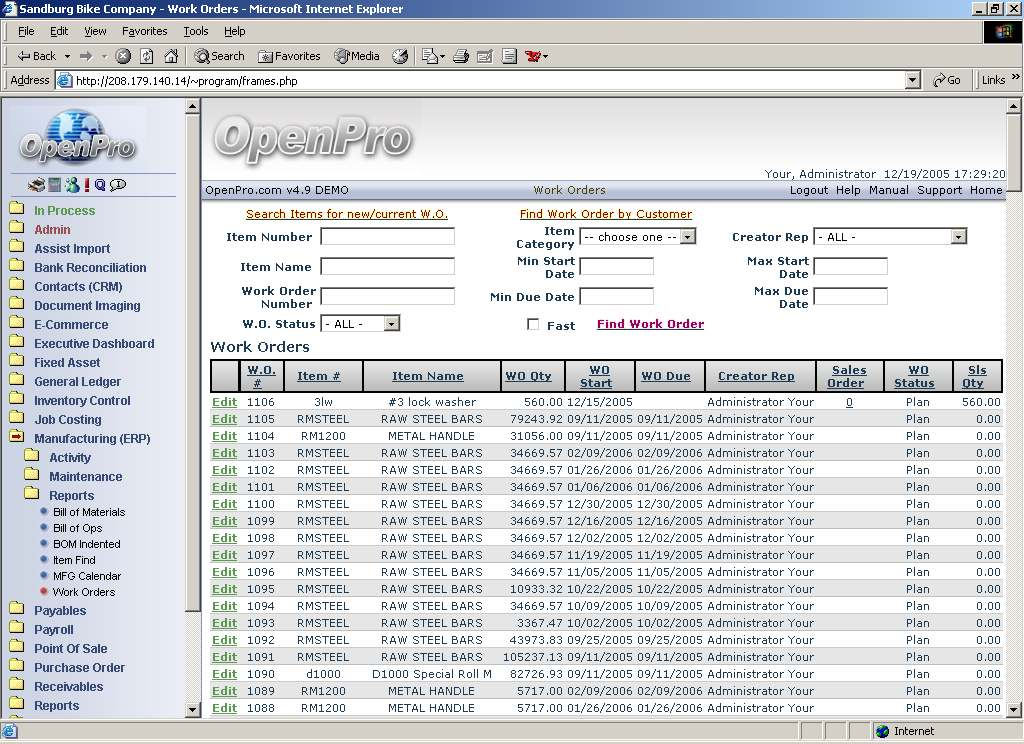
Task: Click the browser Stop icon
Action: pos(123,56)
